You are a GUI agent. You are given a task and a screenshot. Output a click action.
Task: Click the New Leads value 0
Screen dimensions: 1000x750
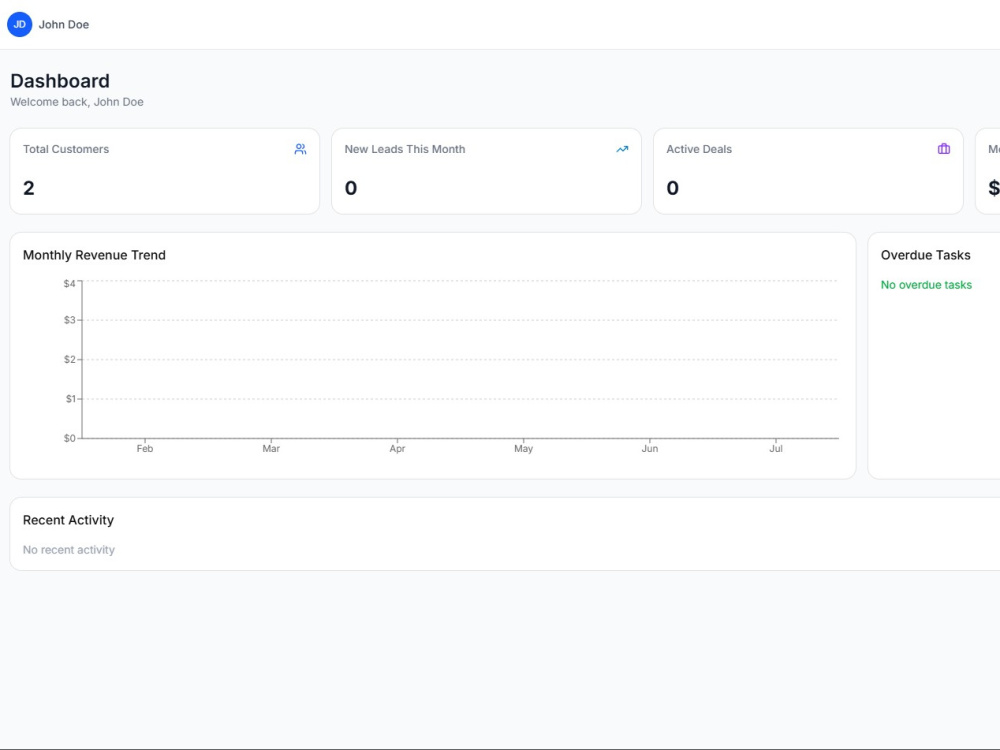point(351,188)
